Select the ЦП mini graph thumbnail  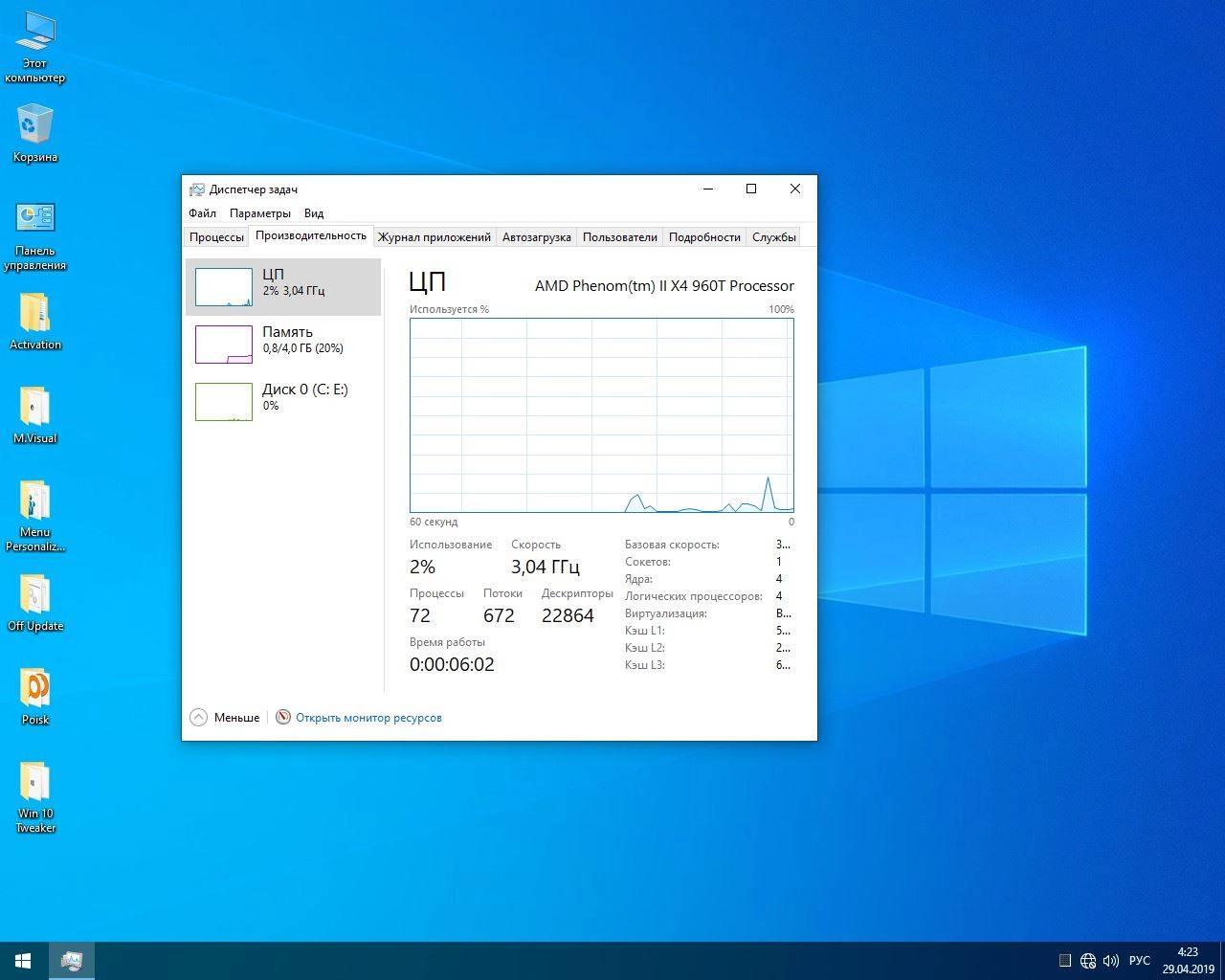coord(224,287)
